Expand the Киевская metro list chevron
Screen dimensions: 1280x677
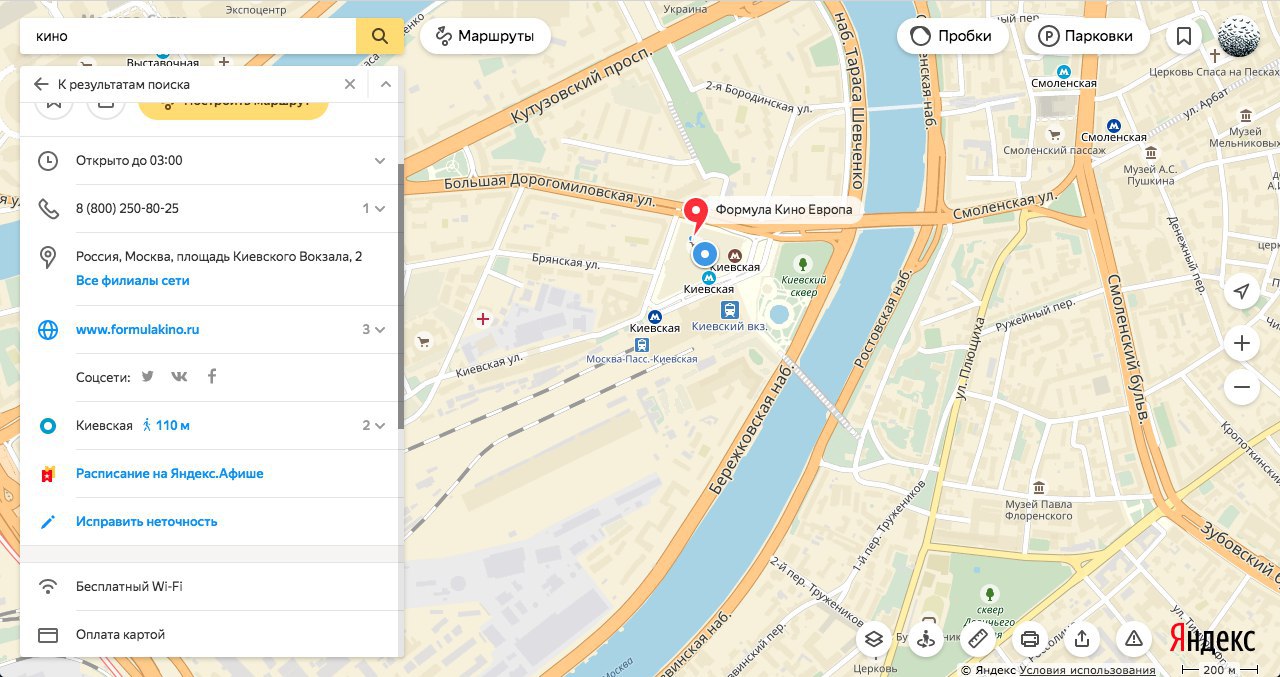click(x=380, y=425)
